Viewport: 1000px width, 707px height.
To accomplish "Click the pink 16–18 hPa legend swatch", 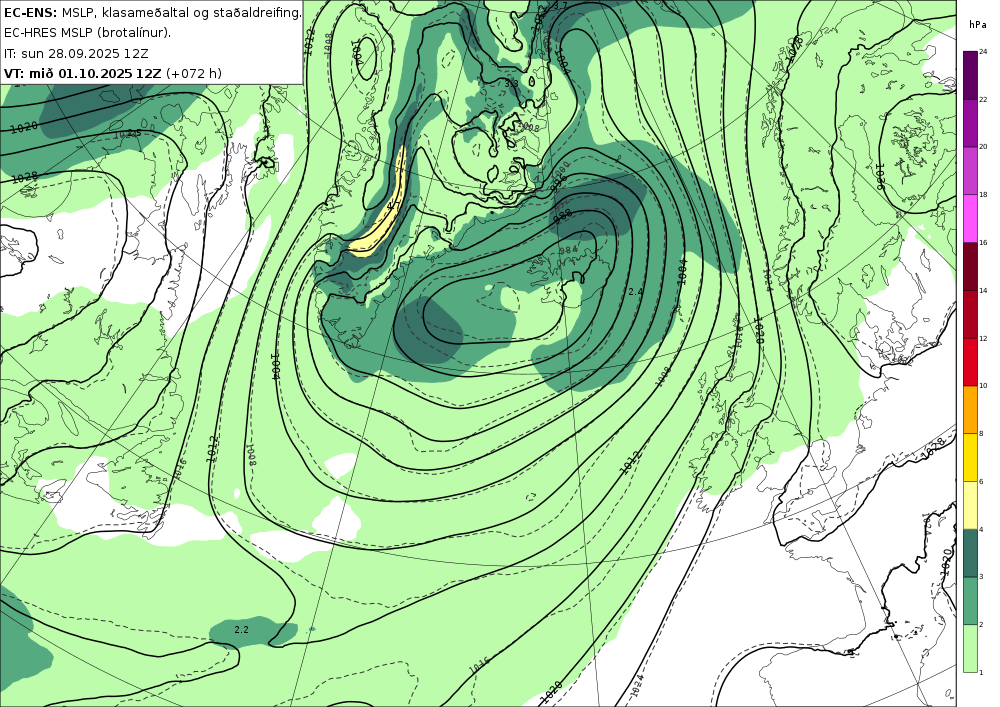I will tap(970, 218).
